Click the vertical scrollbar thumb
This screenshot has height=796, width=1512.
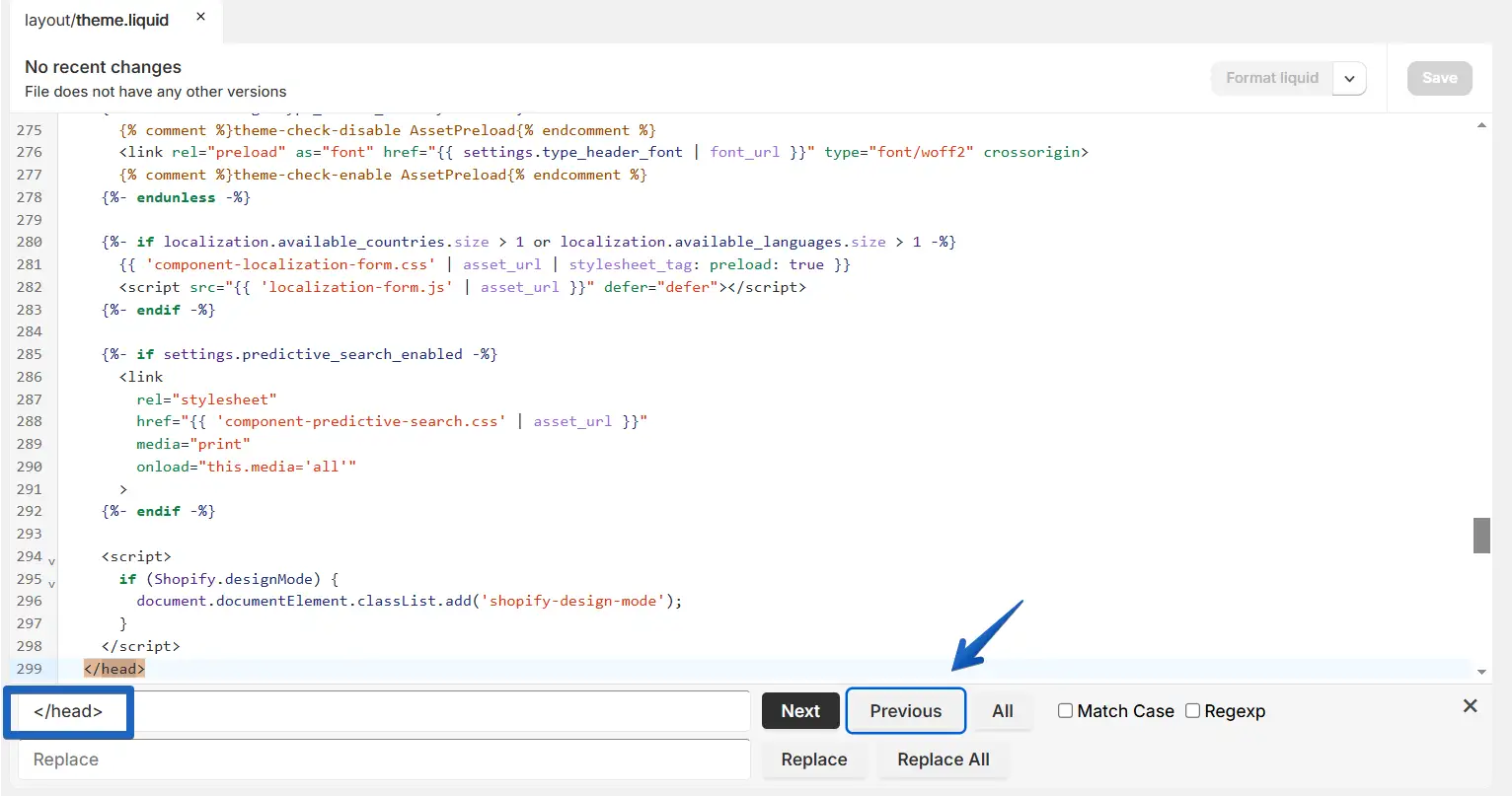pos(1481,535)
